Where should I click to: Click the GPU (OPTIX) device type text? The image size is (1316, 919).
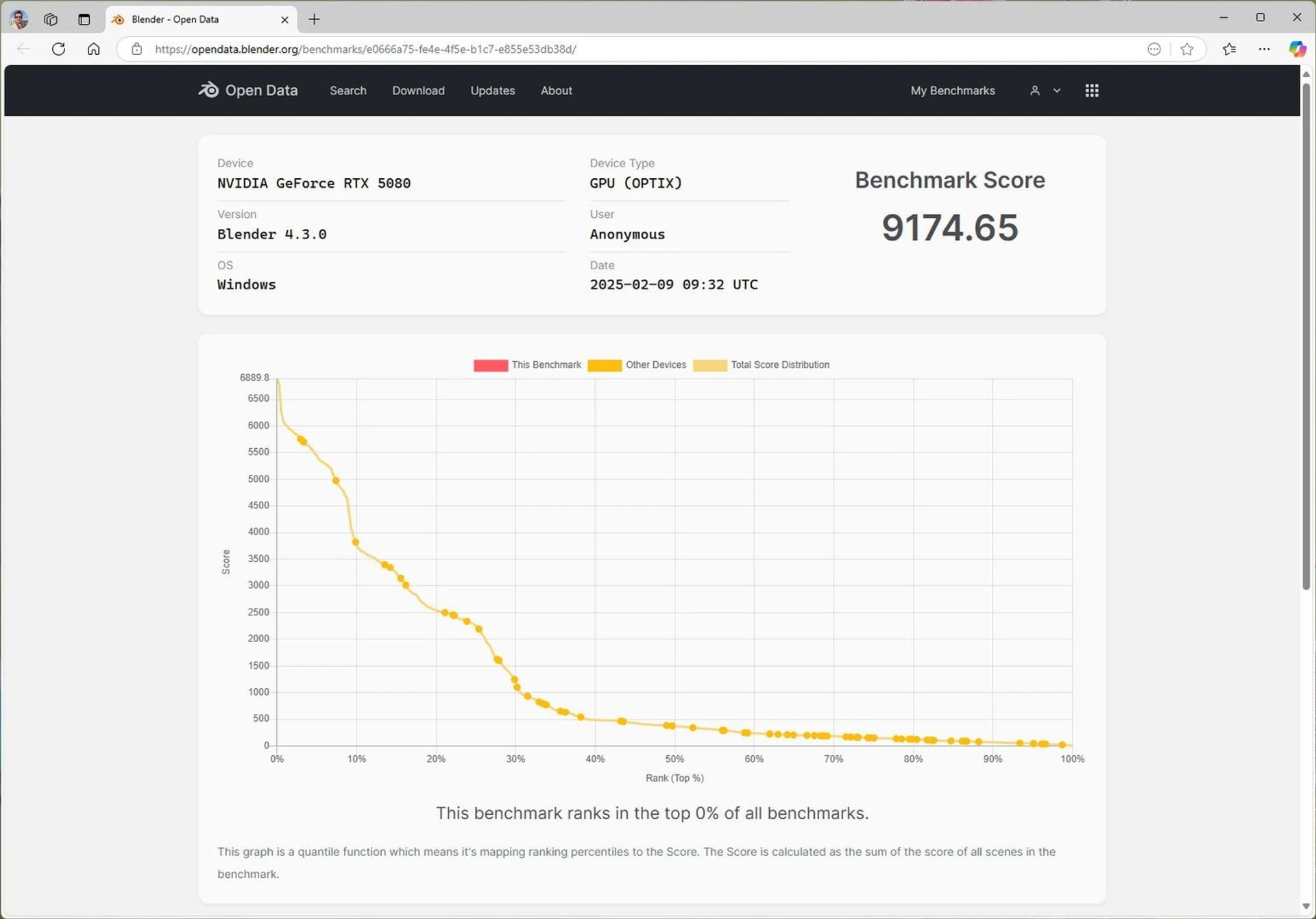point(635,183)
